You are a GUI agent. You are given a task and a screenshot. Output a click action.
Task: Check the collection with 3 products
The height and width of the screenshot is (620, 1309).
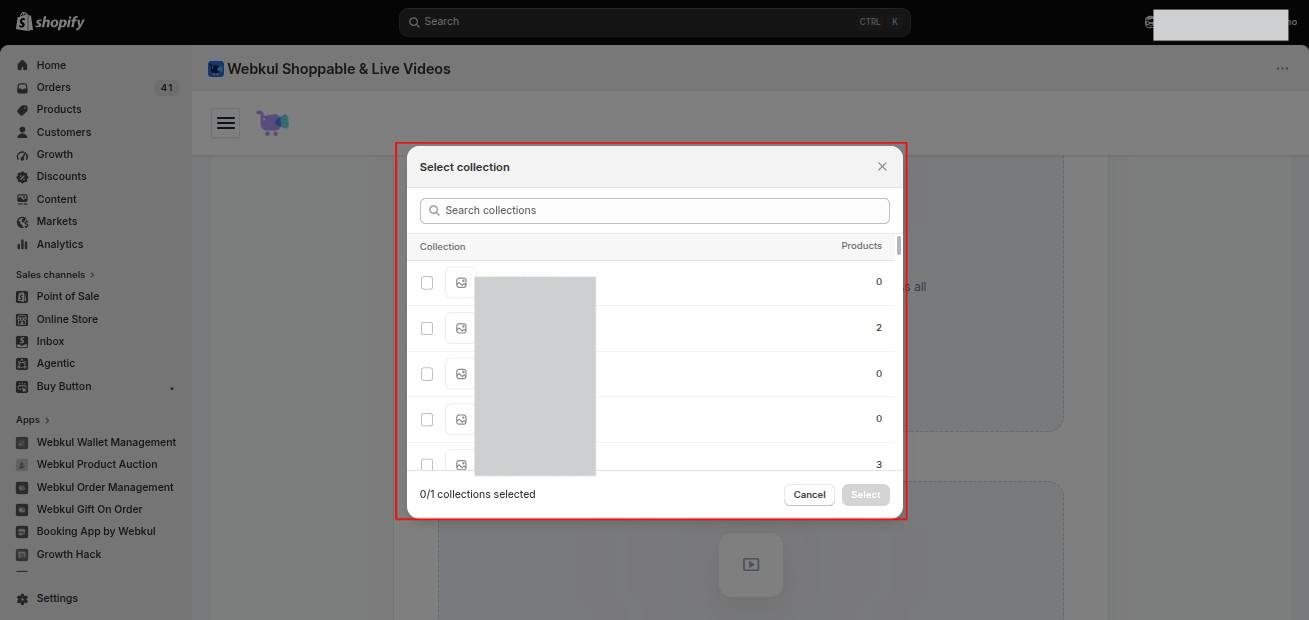(427, 464)
